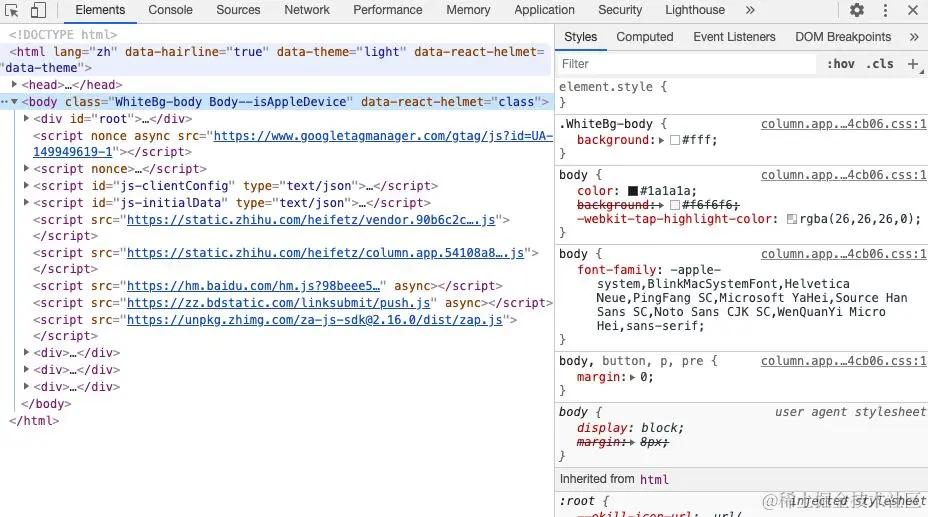The image size is (928, 517).
Task: Open the Lighthouse tab
Action: point(695,10)
